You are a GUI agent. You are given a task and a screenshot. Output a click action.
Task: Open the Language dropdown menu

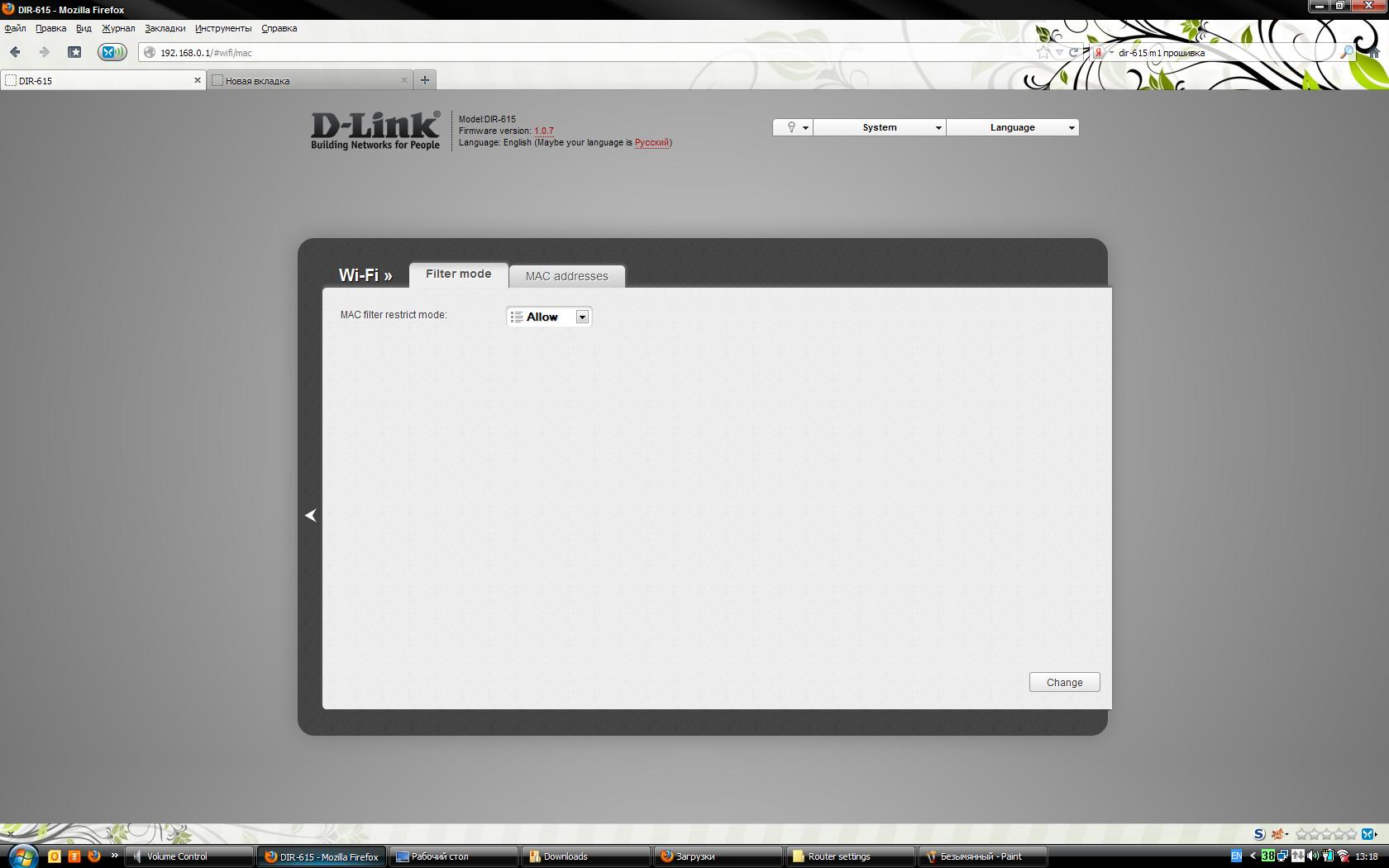pyautogui.click(x=1013, y=127)
